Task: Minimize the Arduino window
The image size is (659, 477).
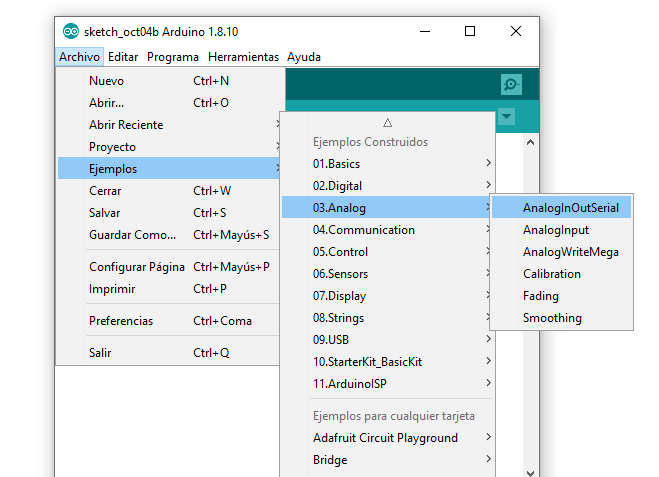Action: point(425,31)
